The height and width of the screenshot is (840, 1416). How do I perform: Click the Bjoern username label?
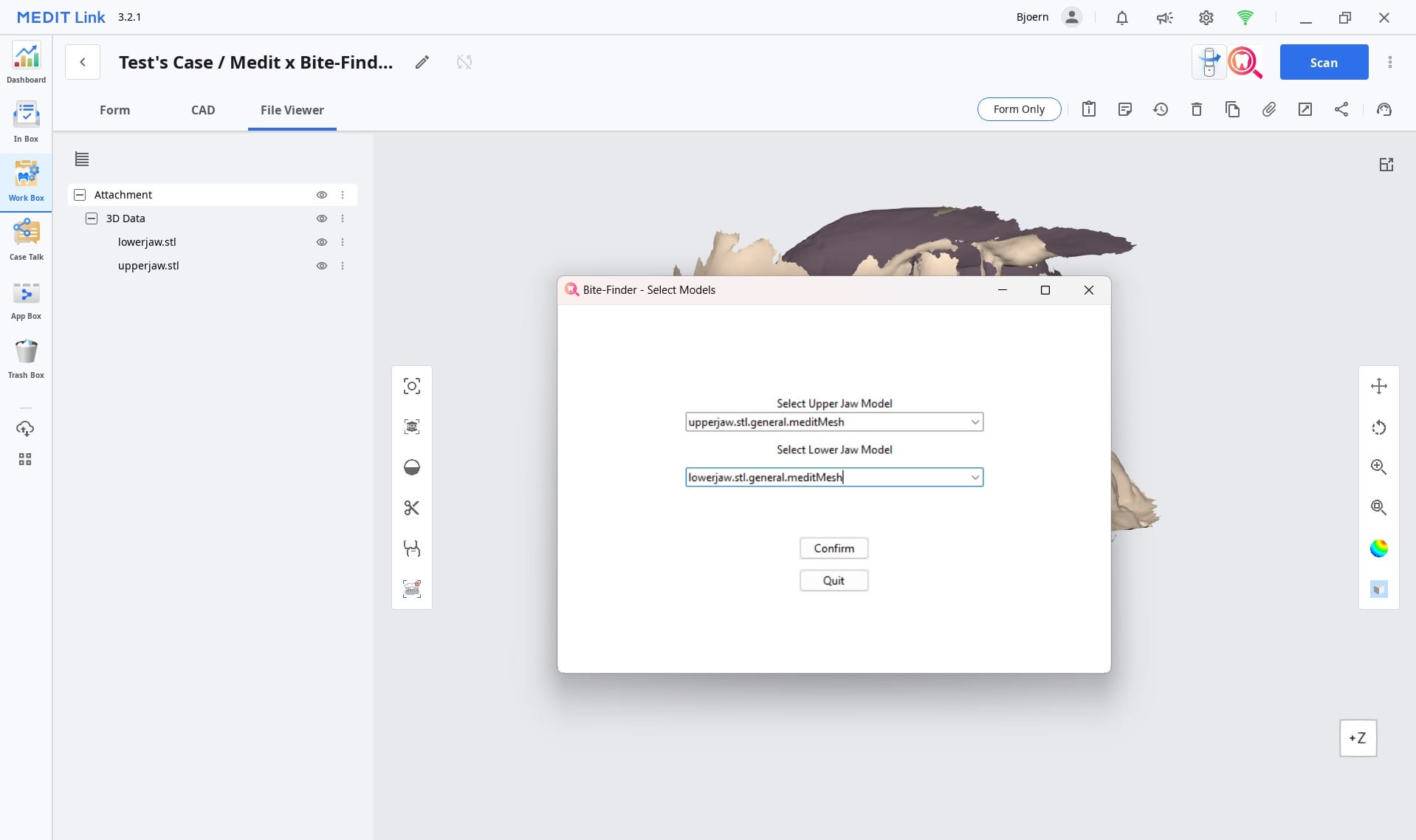pos(1032,17)
